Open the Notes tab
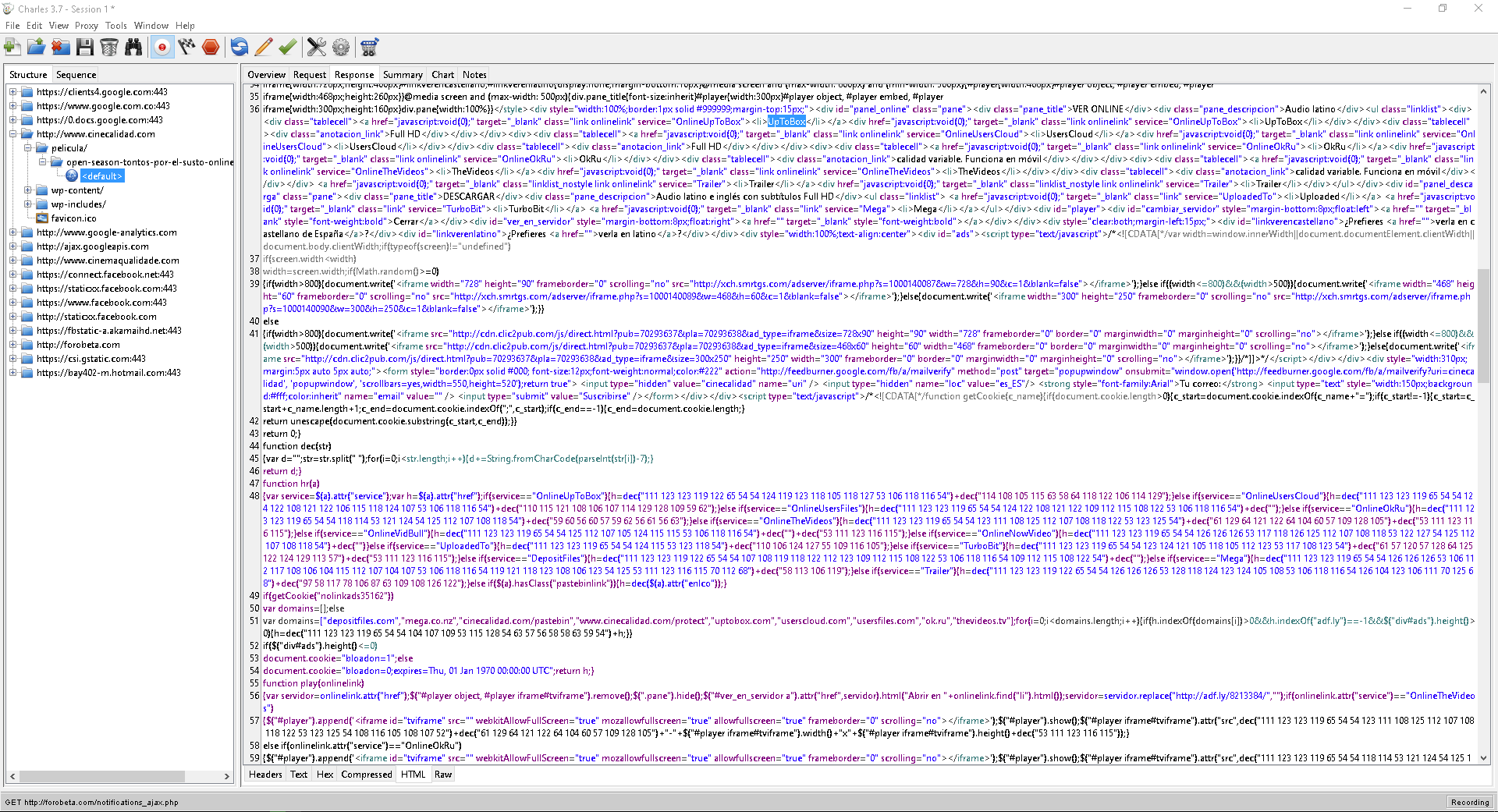The width and height of the screenshot is (1498, 812). coord(474,75)
